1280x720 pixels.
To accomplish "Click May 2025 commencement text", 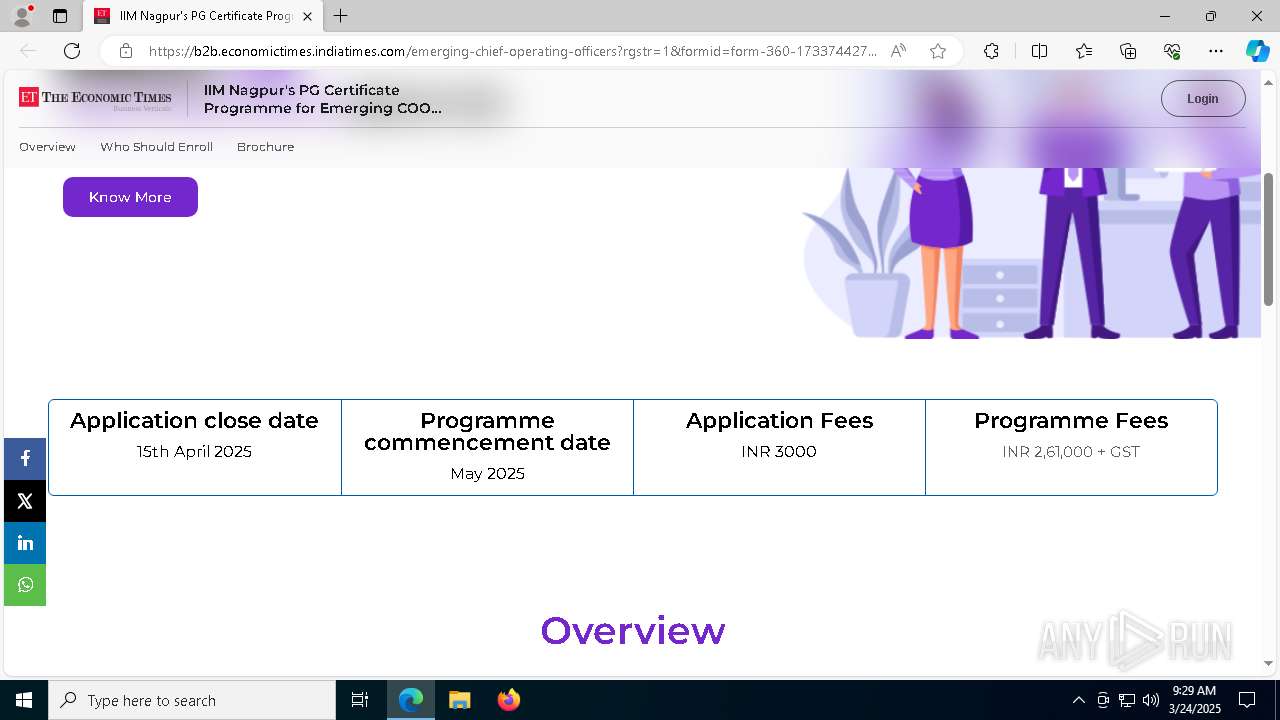I will tap(487, 474).
